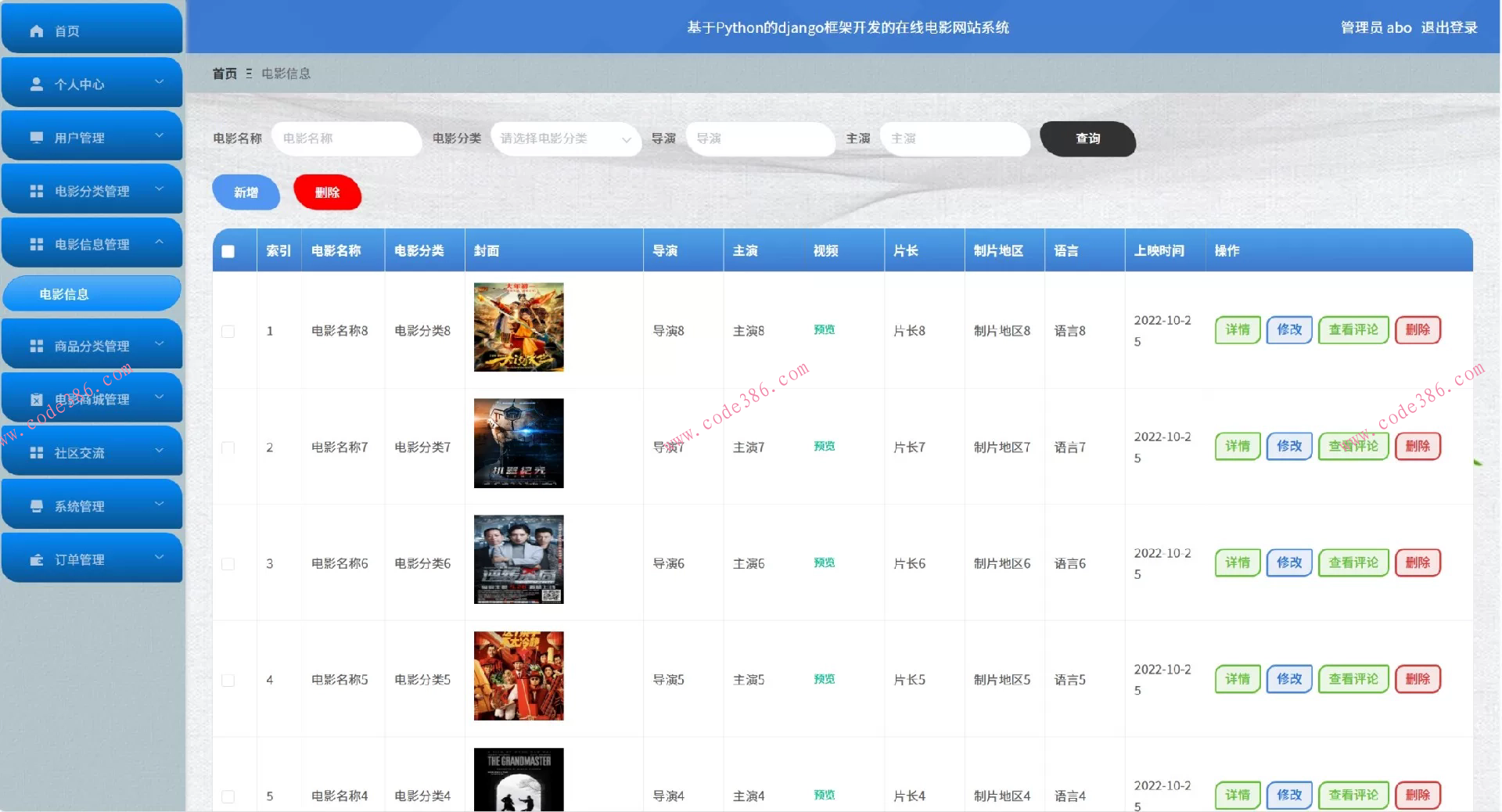Open 订单管理 via its order icon
This screenshot has width=1502, height=812.
pos(35,559)
